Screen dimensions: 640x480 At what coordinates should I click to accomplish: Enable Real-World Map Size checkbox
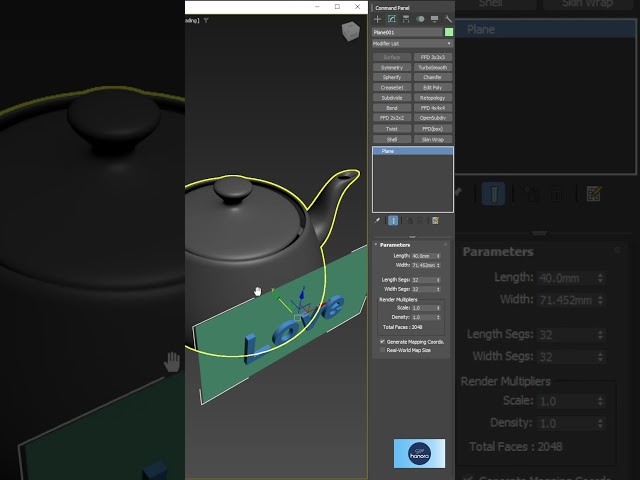coord(382,350)
